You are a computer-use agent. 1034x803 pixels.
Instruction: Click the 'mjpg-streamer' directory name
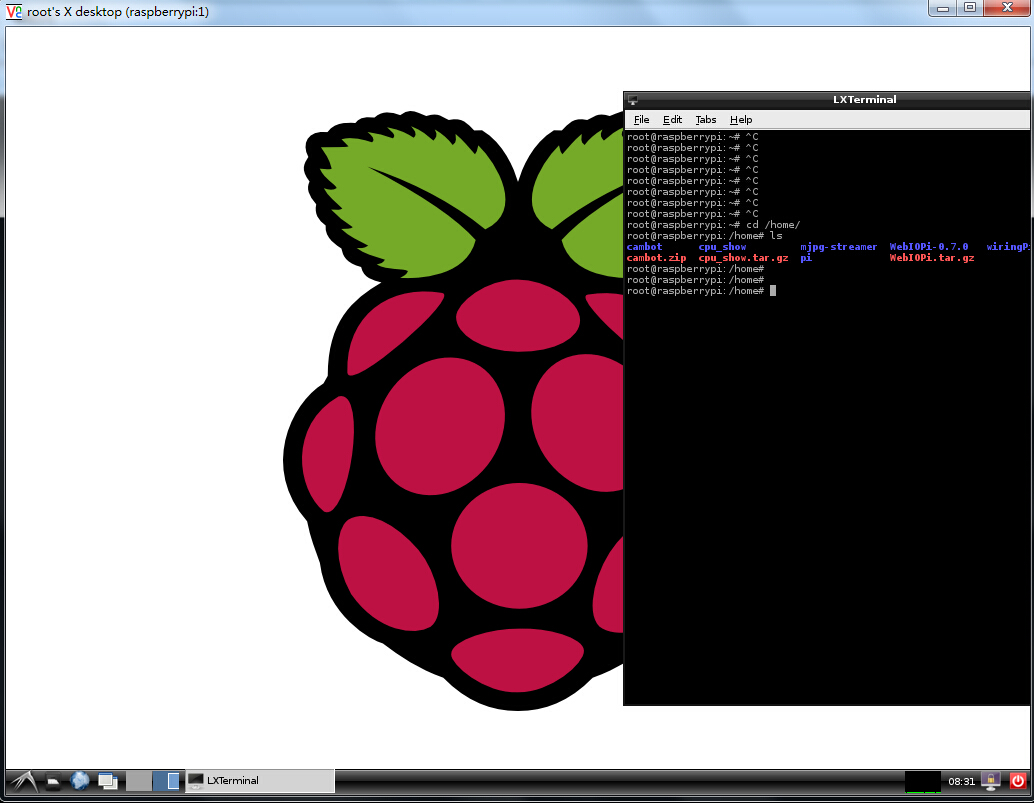(x=839, y=247)
